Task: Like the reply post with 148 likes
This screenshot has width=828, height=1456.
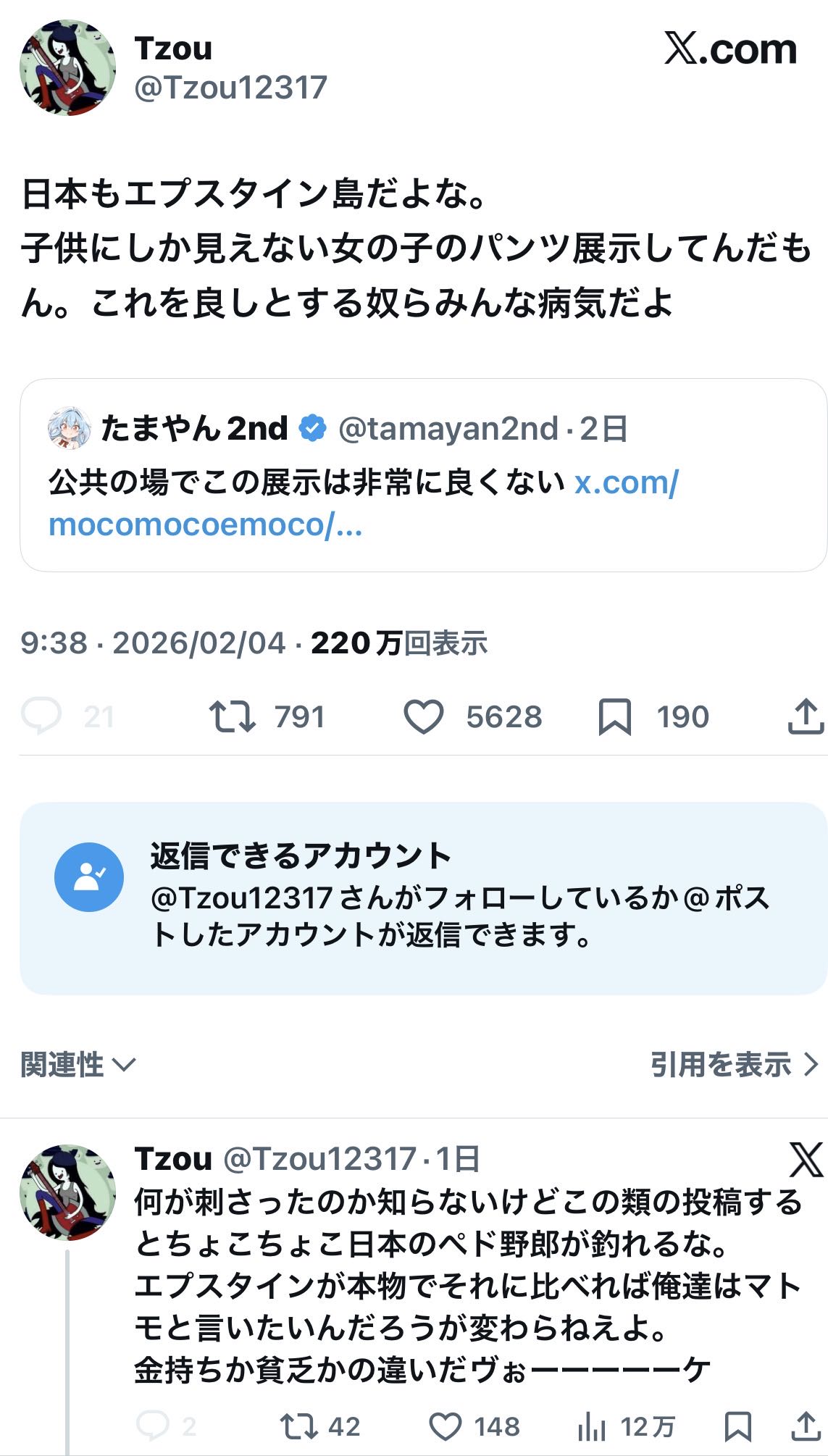Action: pyautogui.click(x=445, y=1426)
